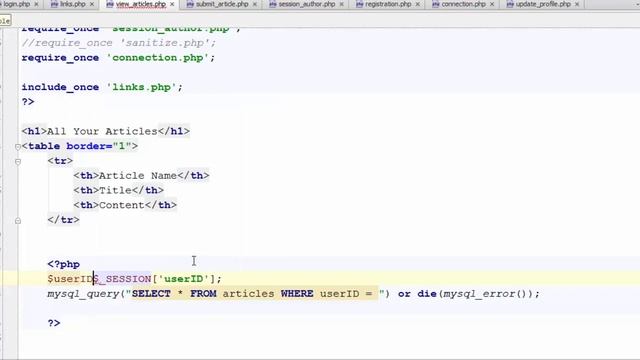Close the registration.php tab
Viewport: 640px width, 360px height.
point(417,4)
